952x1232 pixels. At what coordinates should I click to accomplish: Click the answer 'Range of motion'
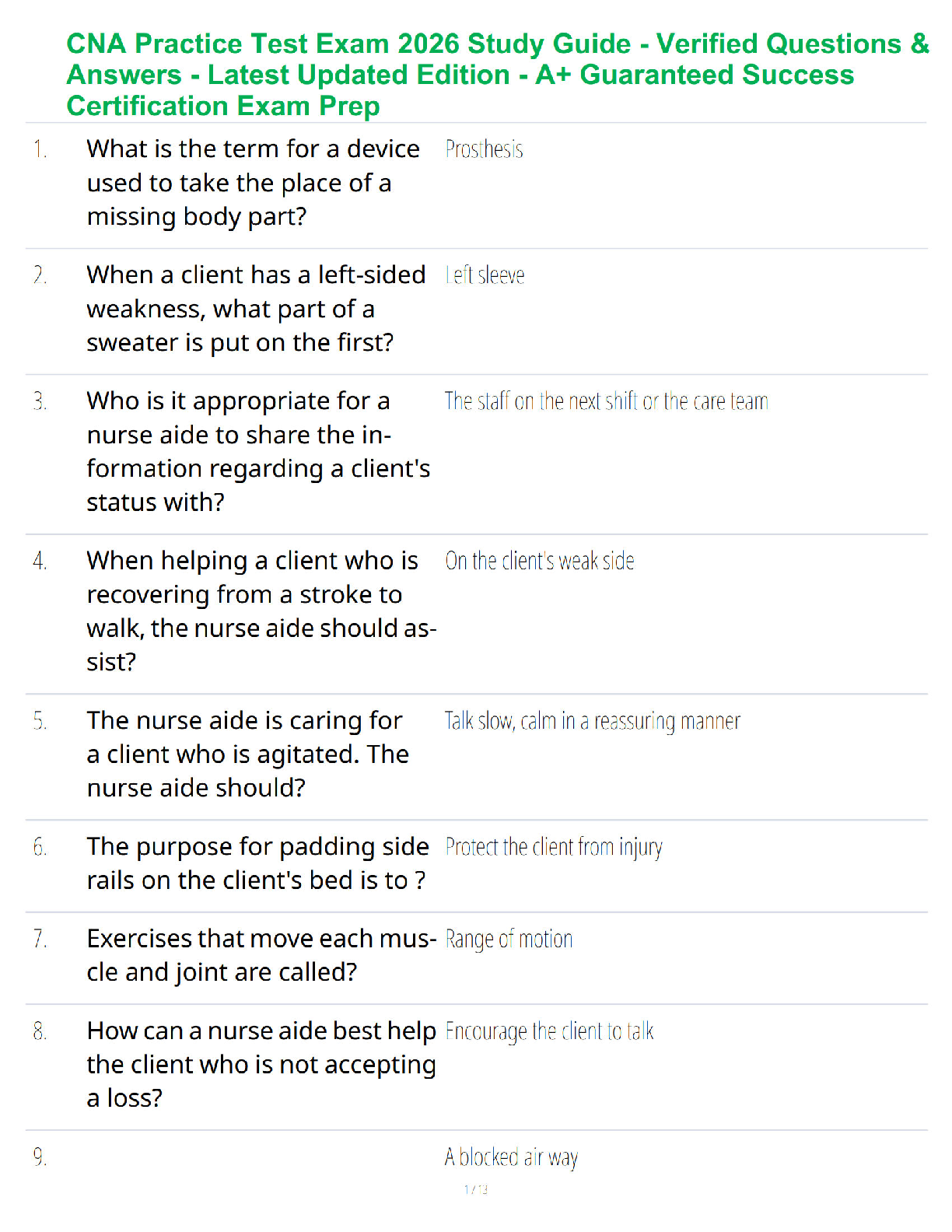click(x=509, y=940)
